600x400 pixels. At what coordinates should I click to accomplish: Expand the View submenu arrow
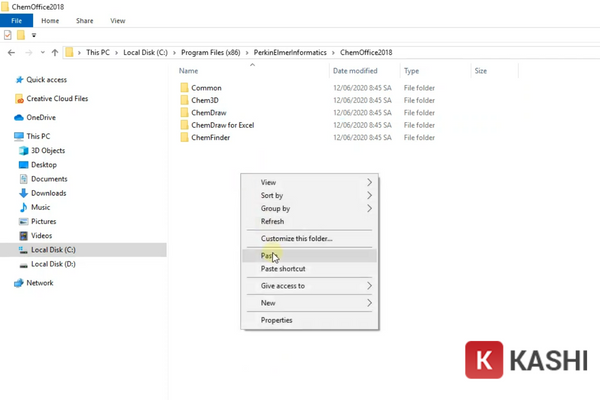pyautogui.click(x=369, y=182)
